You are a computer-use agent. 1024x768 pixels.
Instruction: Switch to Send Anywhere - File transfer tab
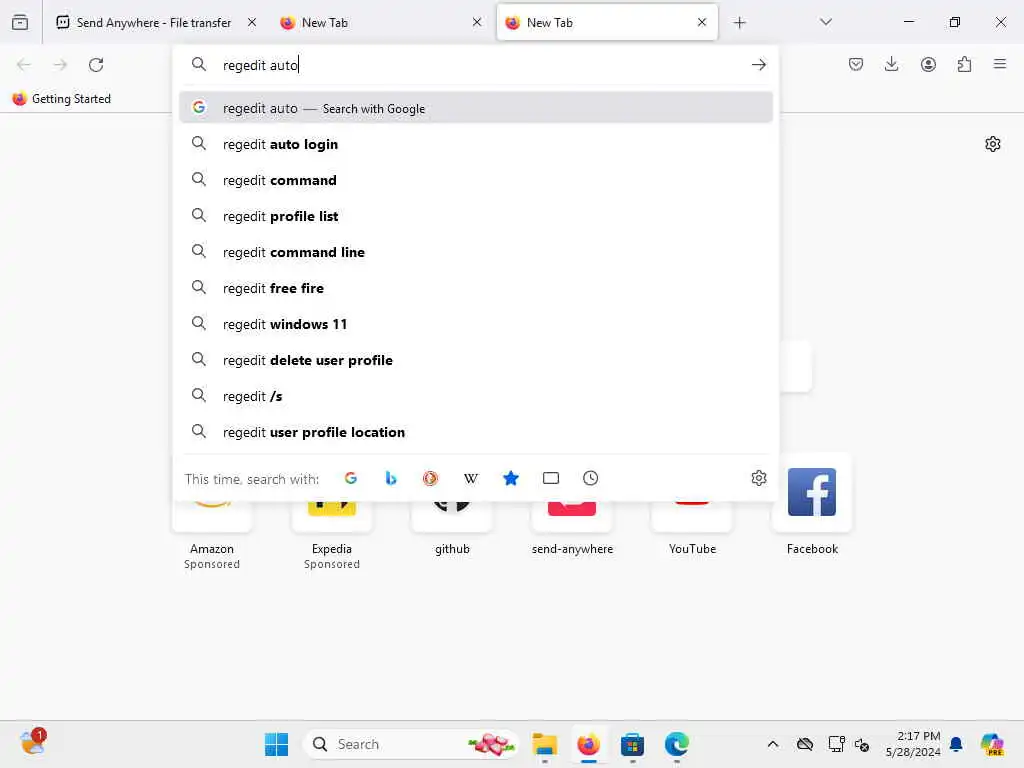pyautogui.click(x=154, y=23)
